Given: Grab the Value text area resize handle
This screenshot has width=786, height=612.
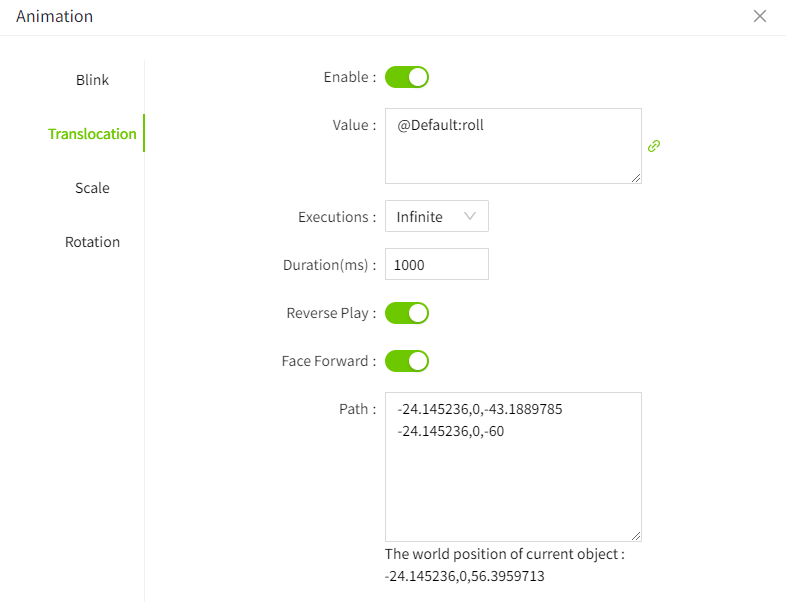Looking at the screenshot, I should tap(636, 178).
